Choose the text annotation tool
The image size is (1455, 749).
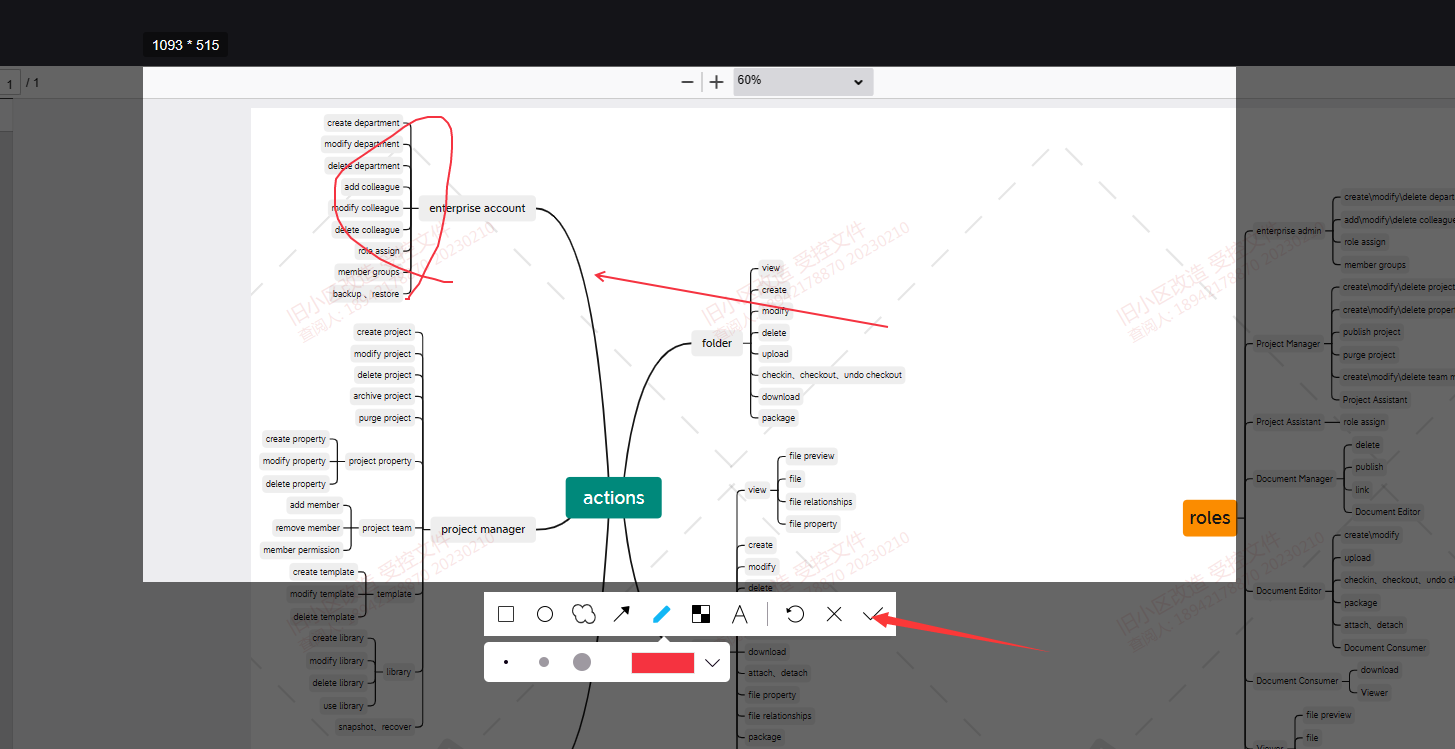pyautogui.click(x=740, y=614)
